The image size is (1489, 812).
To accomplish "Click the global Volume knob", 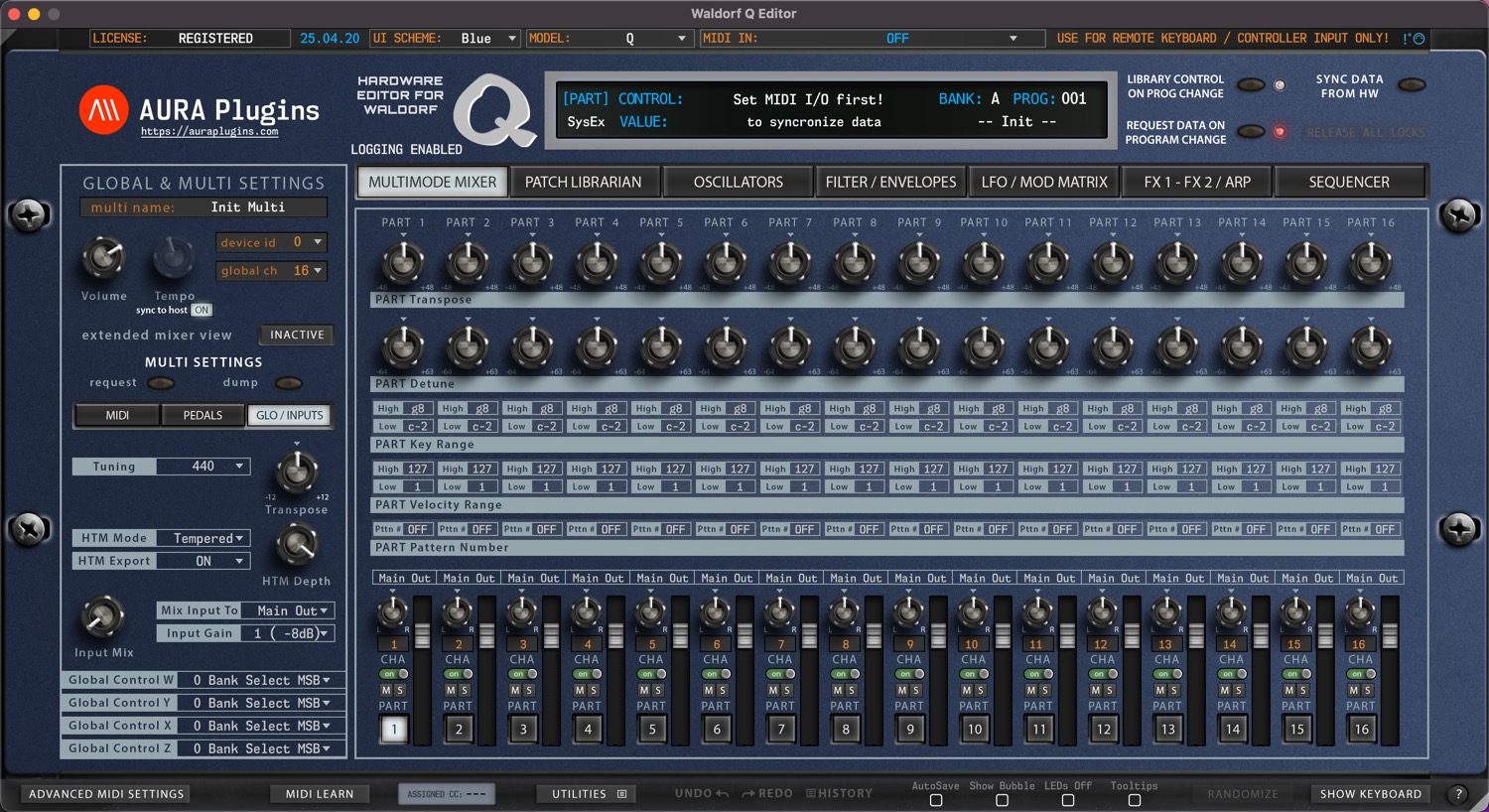I will tap(103, 258).
